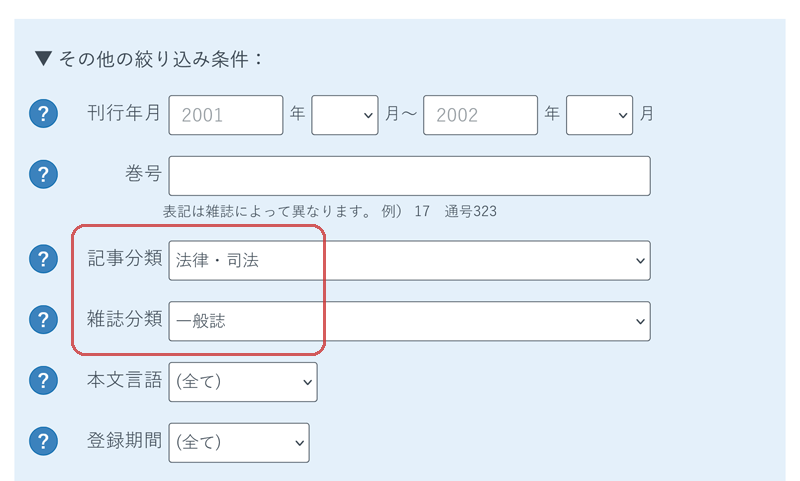Click the 雑誌分類 label text
Screen dimensions: 800x481
[x=124, y=319]
